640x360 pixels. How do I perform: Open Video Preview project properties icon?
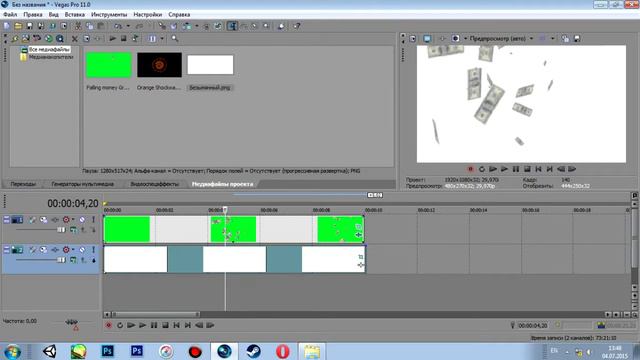413,39
